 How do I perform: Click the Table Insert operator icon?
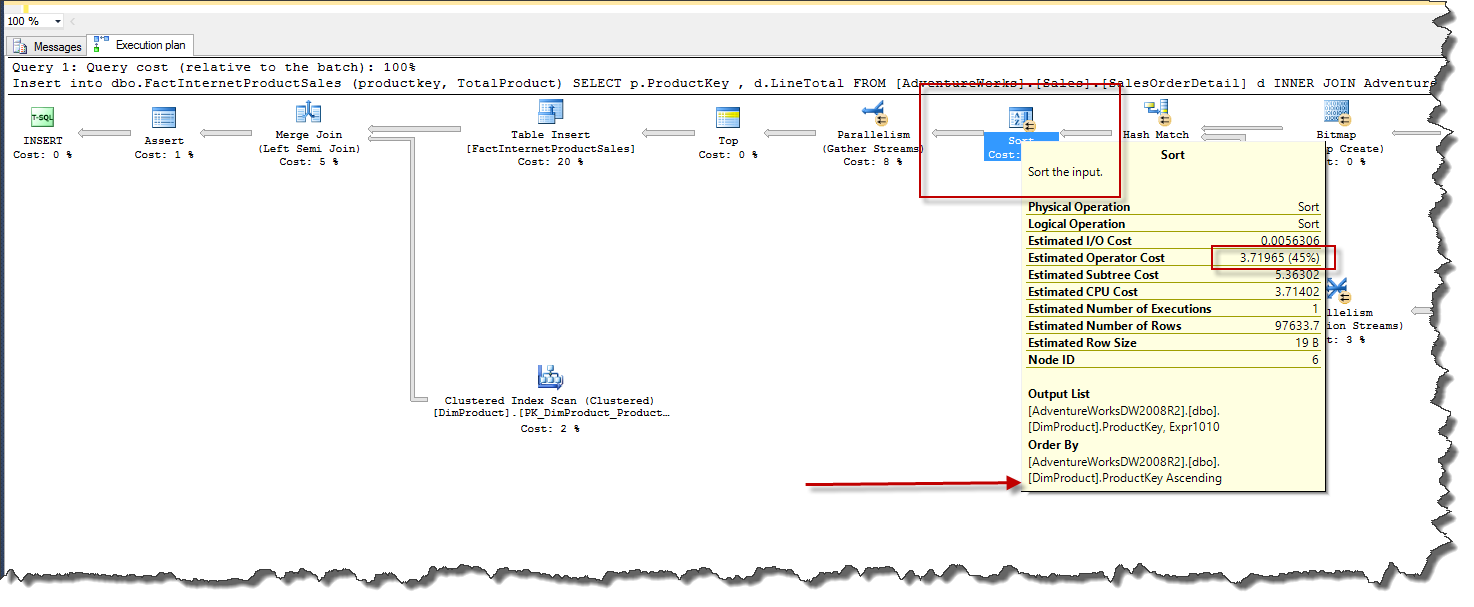coord(549,110)
